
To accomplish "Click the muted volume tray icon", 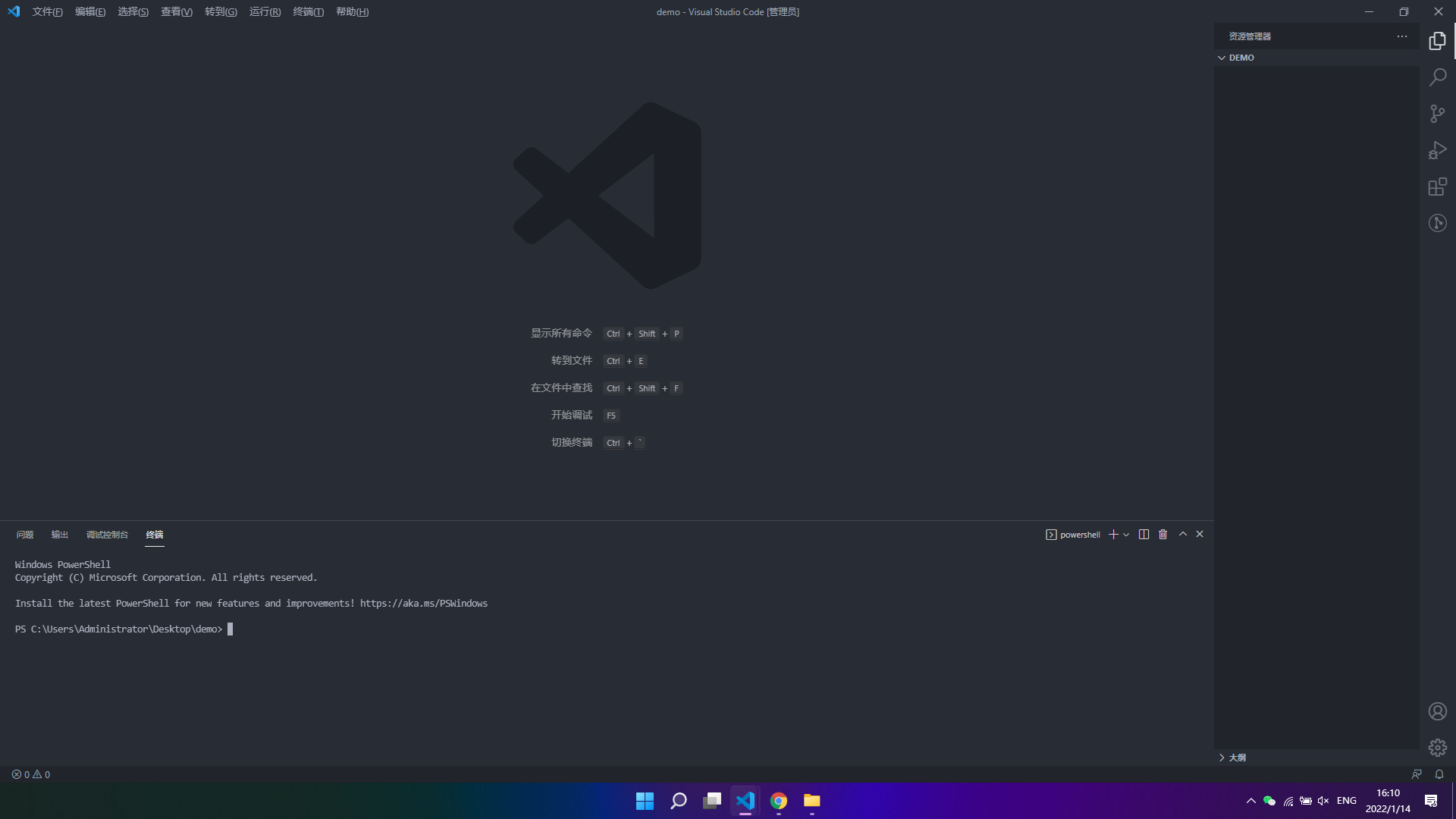I will (1323, 801).
